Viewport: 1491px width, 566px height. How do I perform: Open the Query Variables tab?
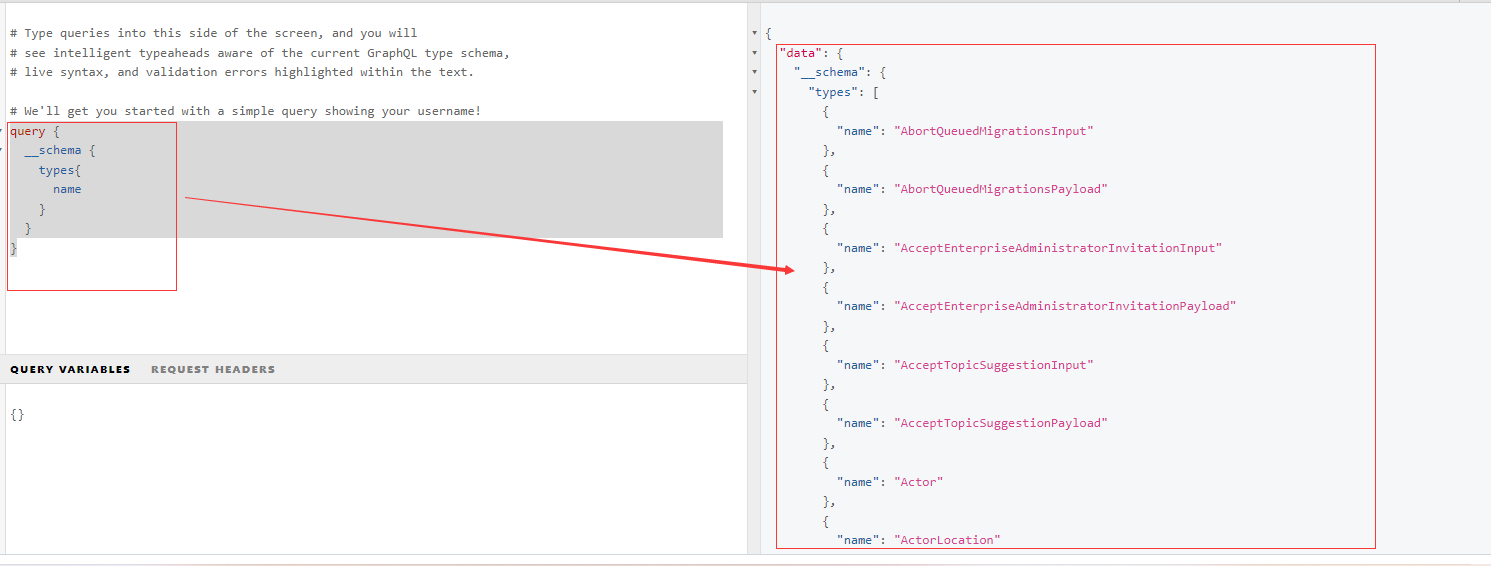(x=70, y=369)
